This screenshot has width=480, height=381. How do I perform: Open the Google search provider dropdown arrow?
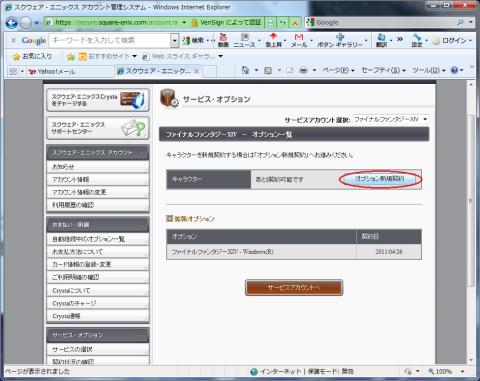click(471, 22)
